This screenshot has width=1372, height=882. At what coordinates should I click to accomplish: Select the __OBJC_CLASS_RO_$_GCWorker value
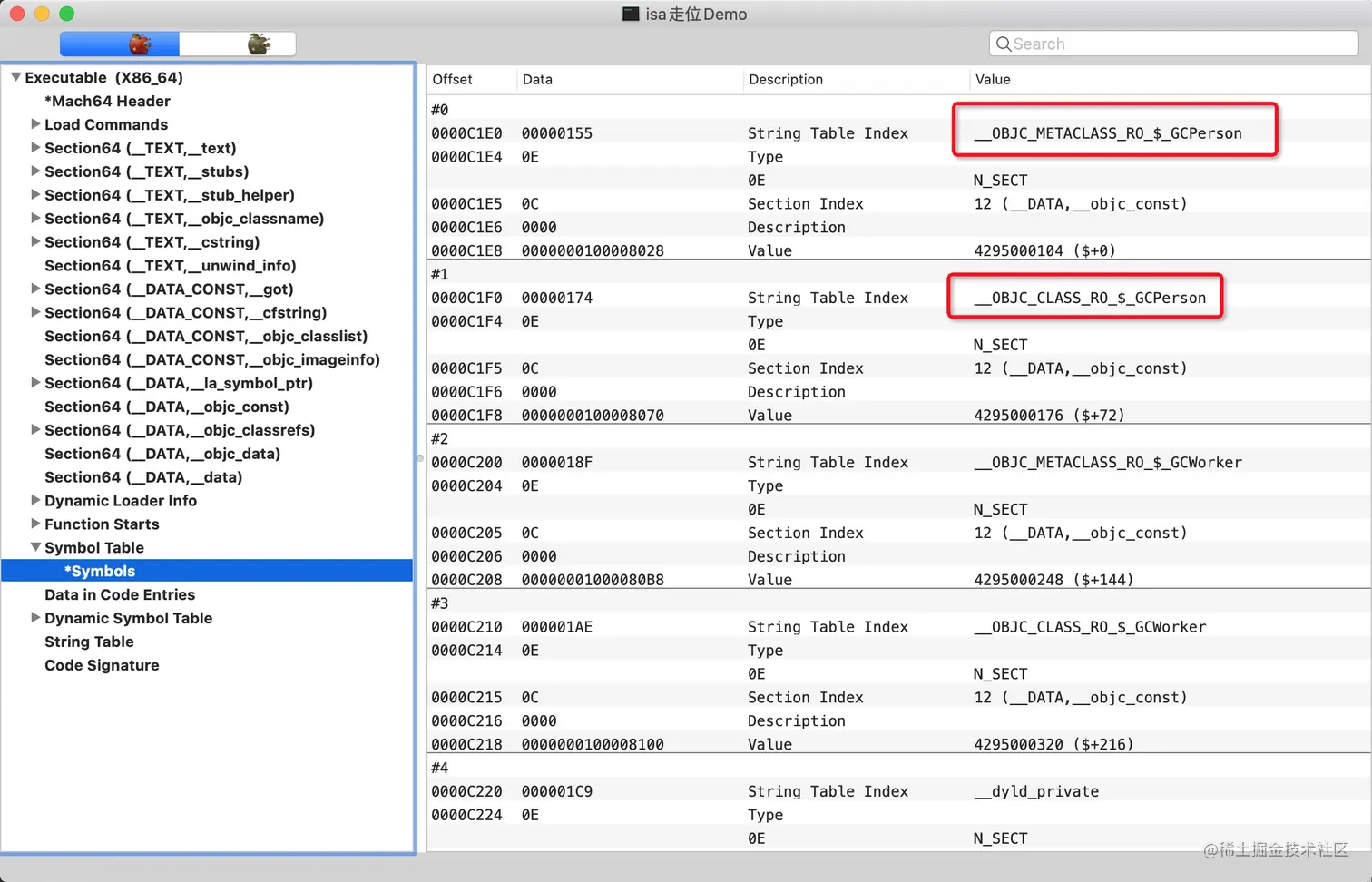[1090, 627]
